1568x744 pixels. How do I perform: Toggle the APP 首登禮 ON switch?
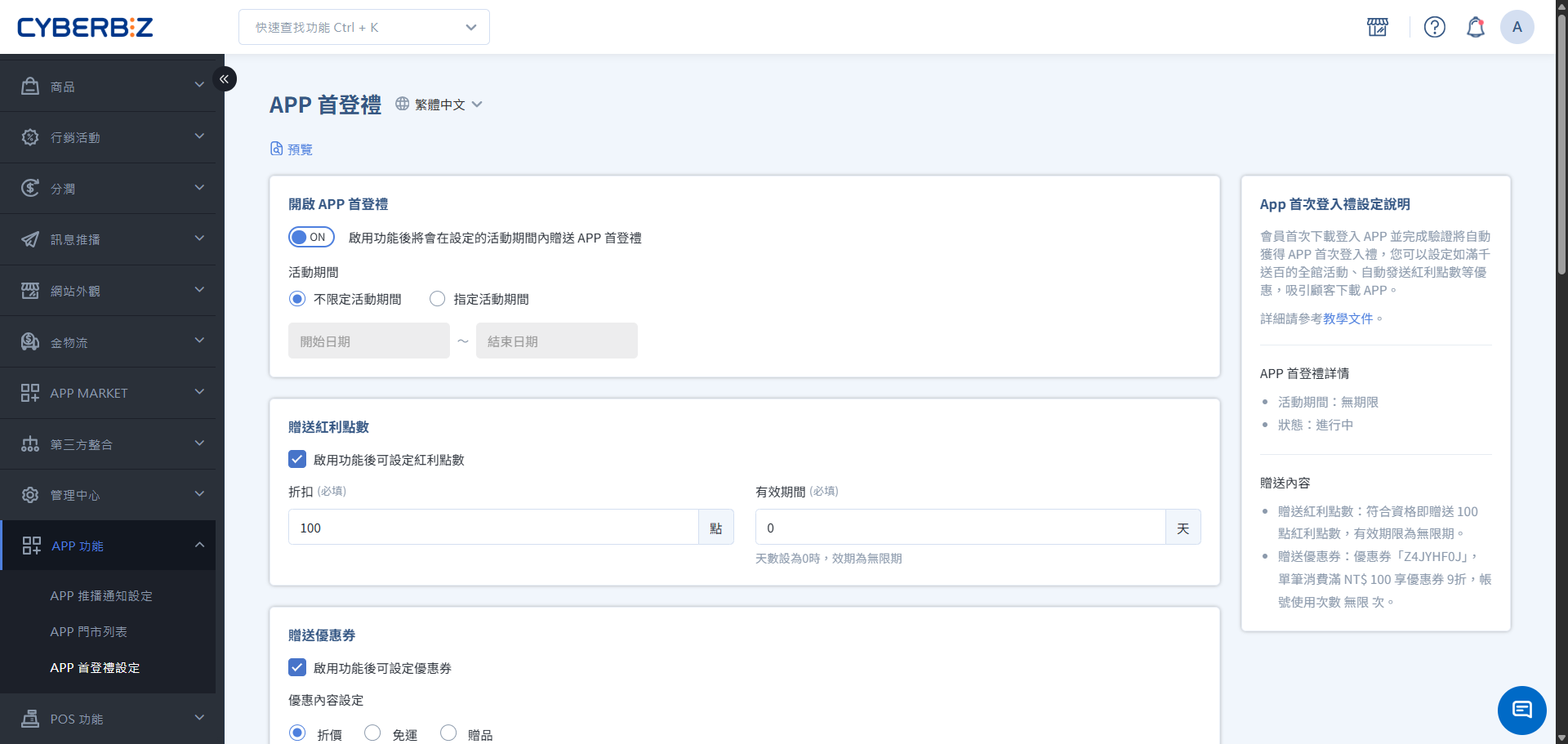pyautogui.click(x=311, y=237)
